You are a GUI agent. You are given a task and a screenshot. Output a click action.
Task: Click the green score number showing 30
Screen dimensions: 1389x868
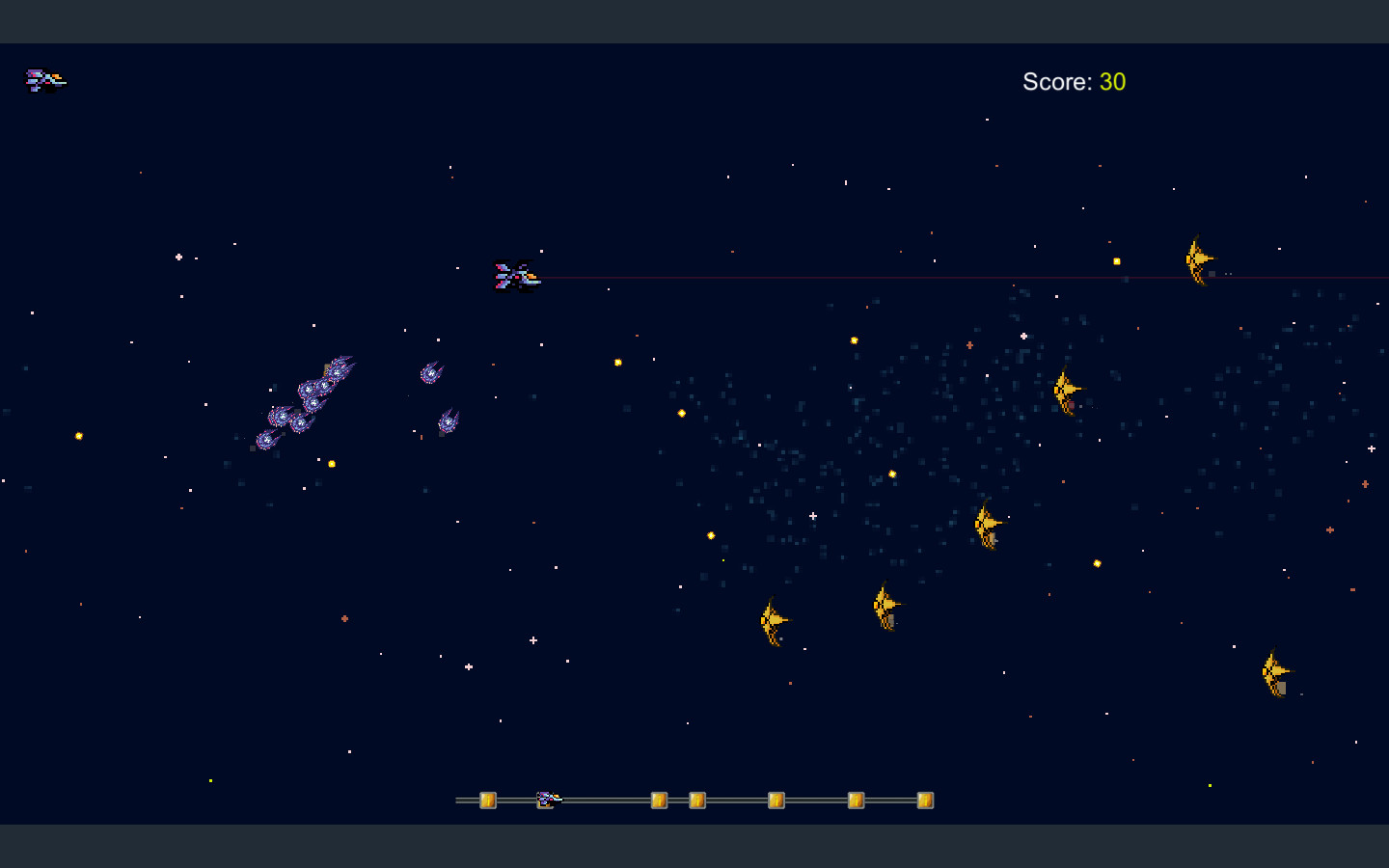pyautogui.click(x=1113, y=82)
